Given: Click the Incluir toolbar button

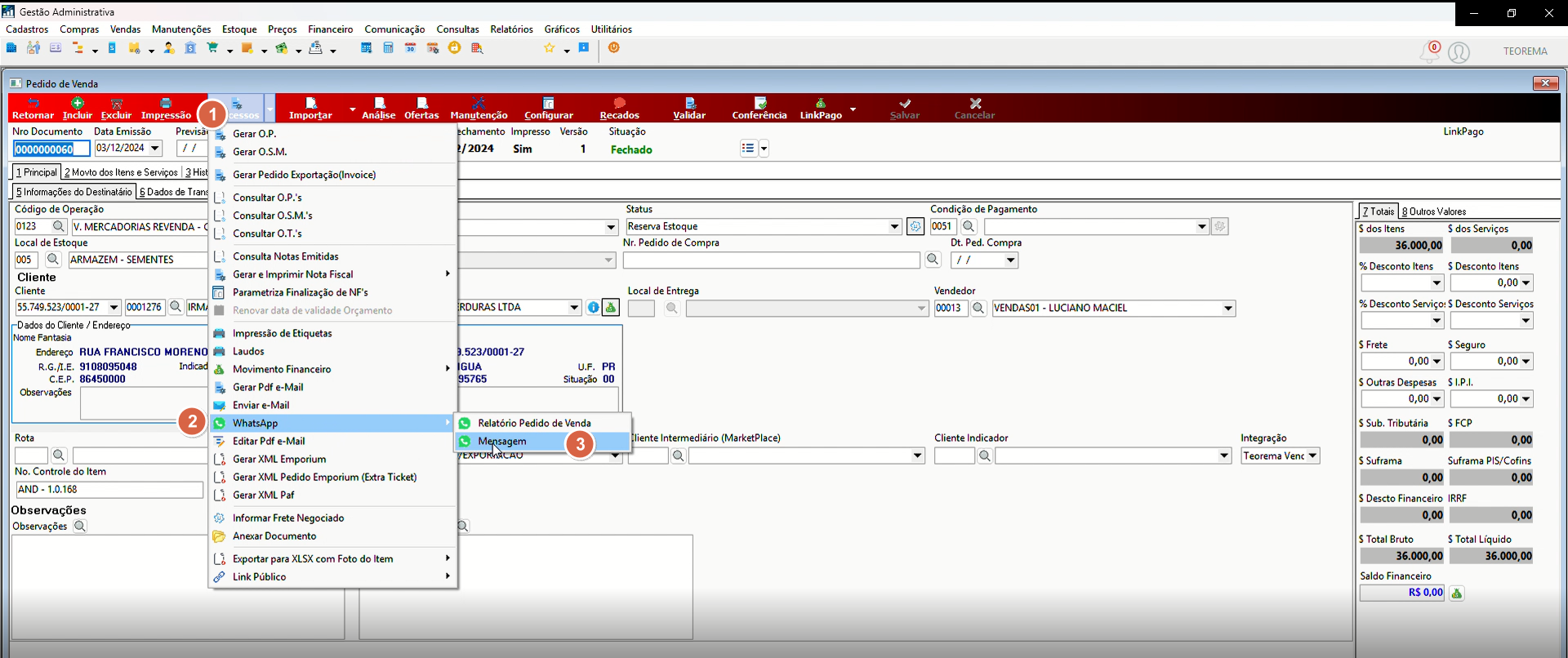Looking at the screenshot, I should pos(78,108).
